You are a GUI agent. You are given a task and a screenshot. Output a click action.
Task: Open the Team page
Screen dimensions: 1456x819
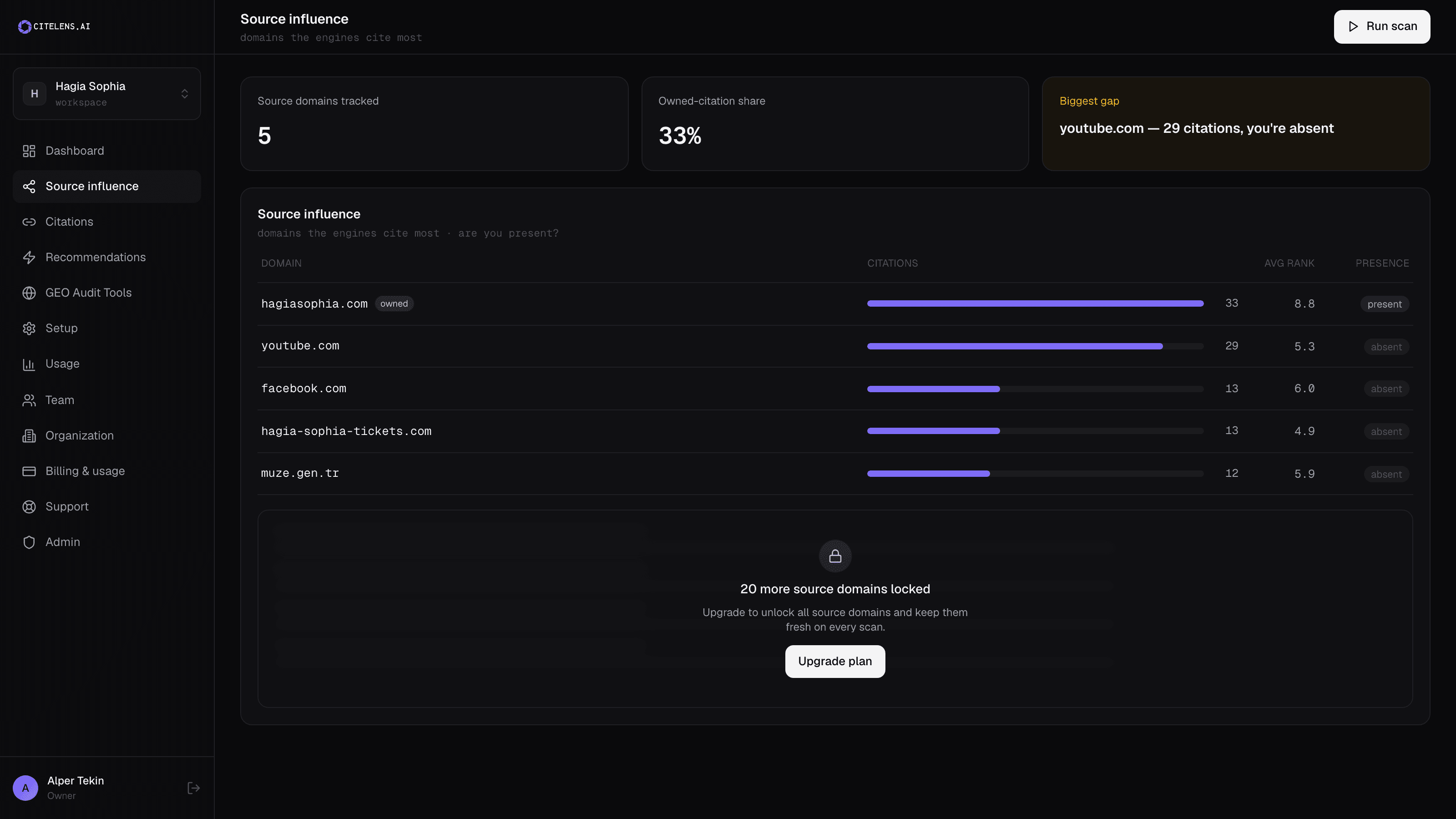point(107,400)
